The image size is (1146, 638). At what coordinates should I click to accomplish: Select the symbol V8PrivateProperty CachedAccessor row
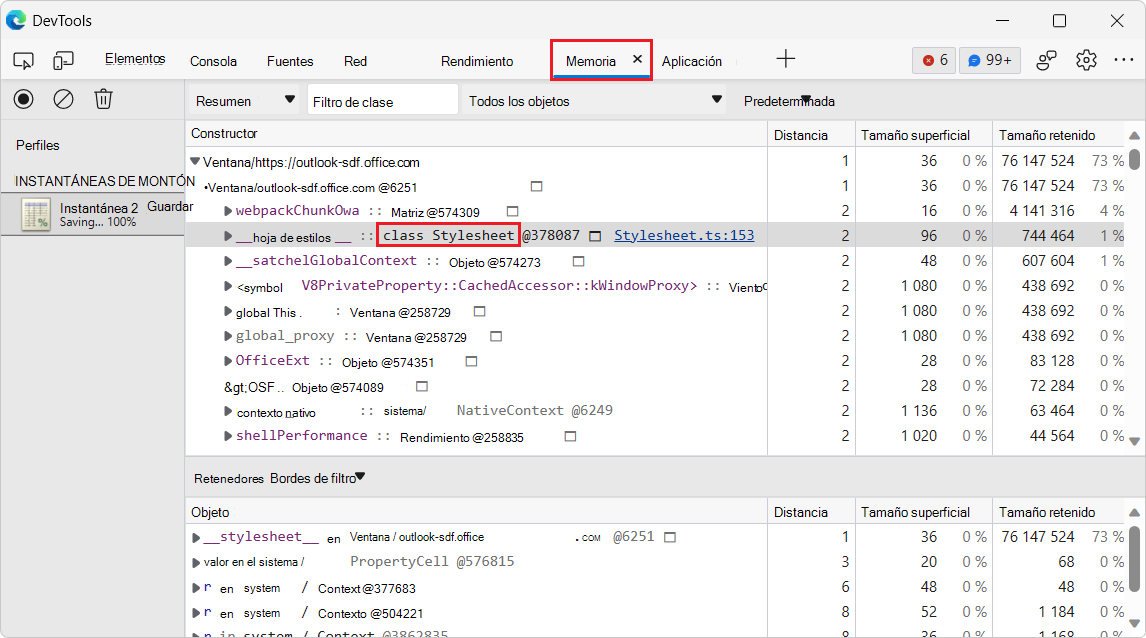(x=656, y=286)
